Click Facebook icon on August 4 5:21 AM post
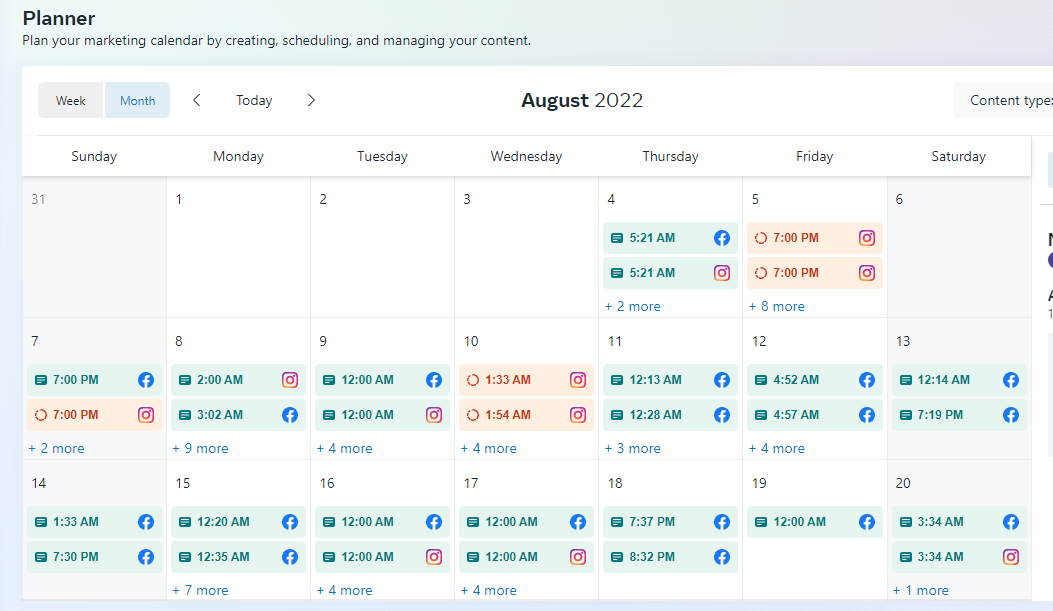The width and height of the screenshot is (1053, 611). coord(722,238)
